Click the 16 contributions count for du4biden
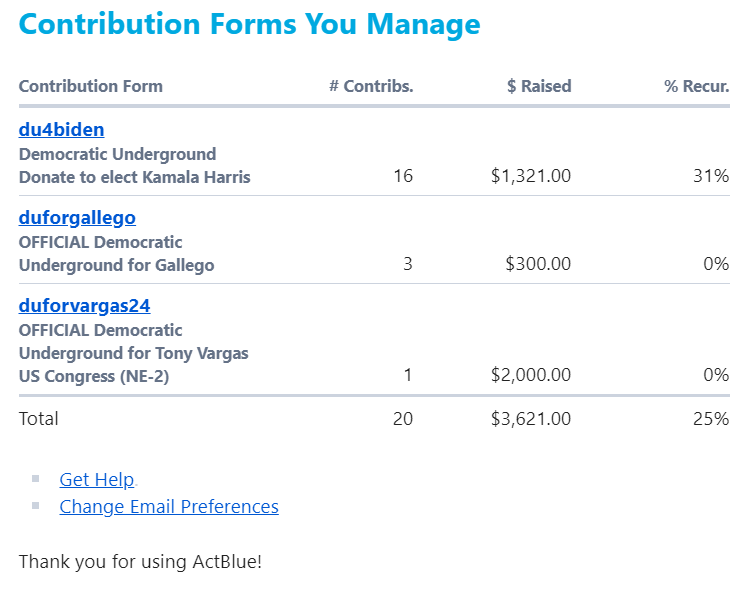This screenshot has height=593, width=735. pyautogui.click(x=403, y=176)
